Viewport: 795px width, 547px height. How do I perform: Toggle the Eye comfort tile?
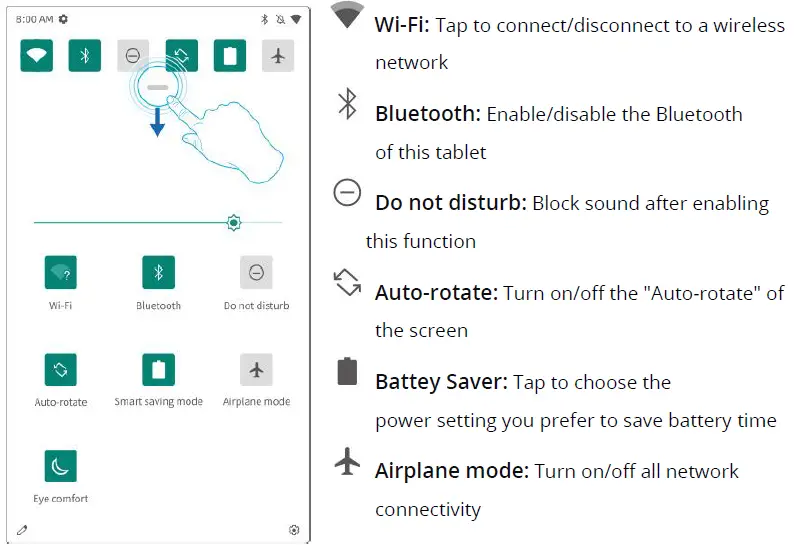coord(61,466)
